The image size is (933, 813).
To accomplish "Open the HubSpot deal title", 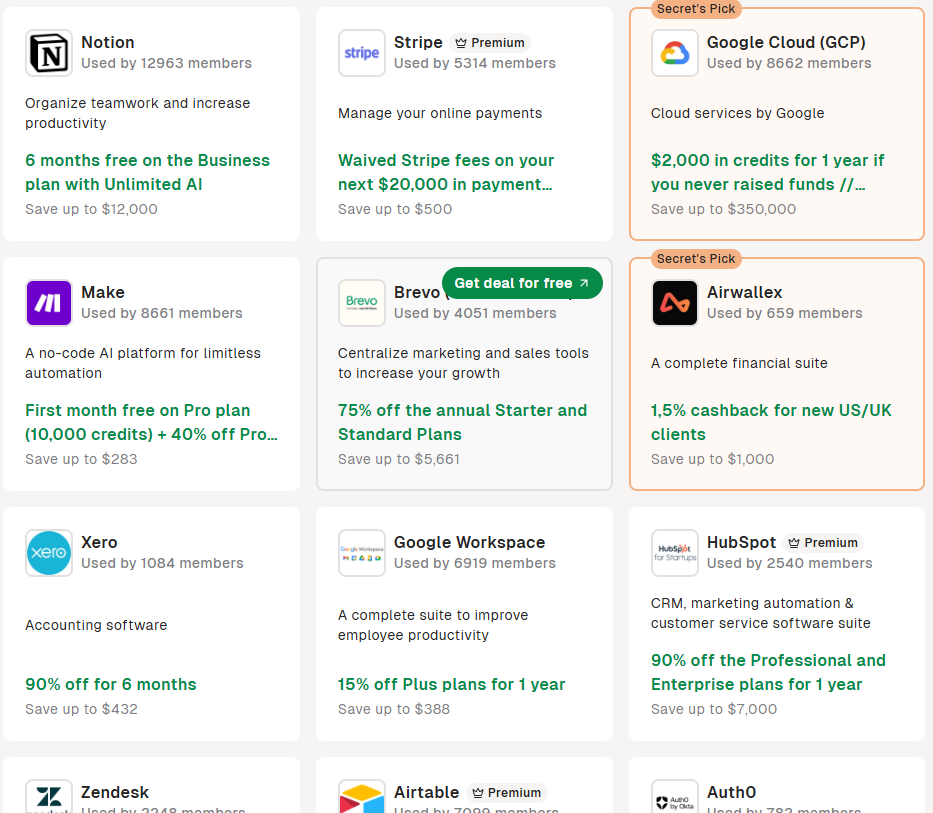I will 741,542.
